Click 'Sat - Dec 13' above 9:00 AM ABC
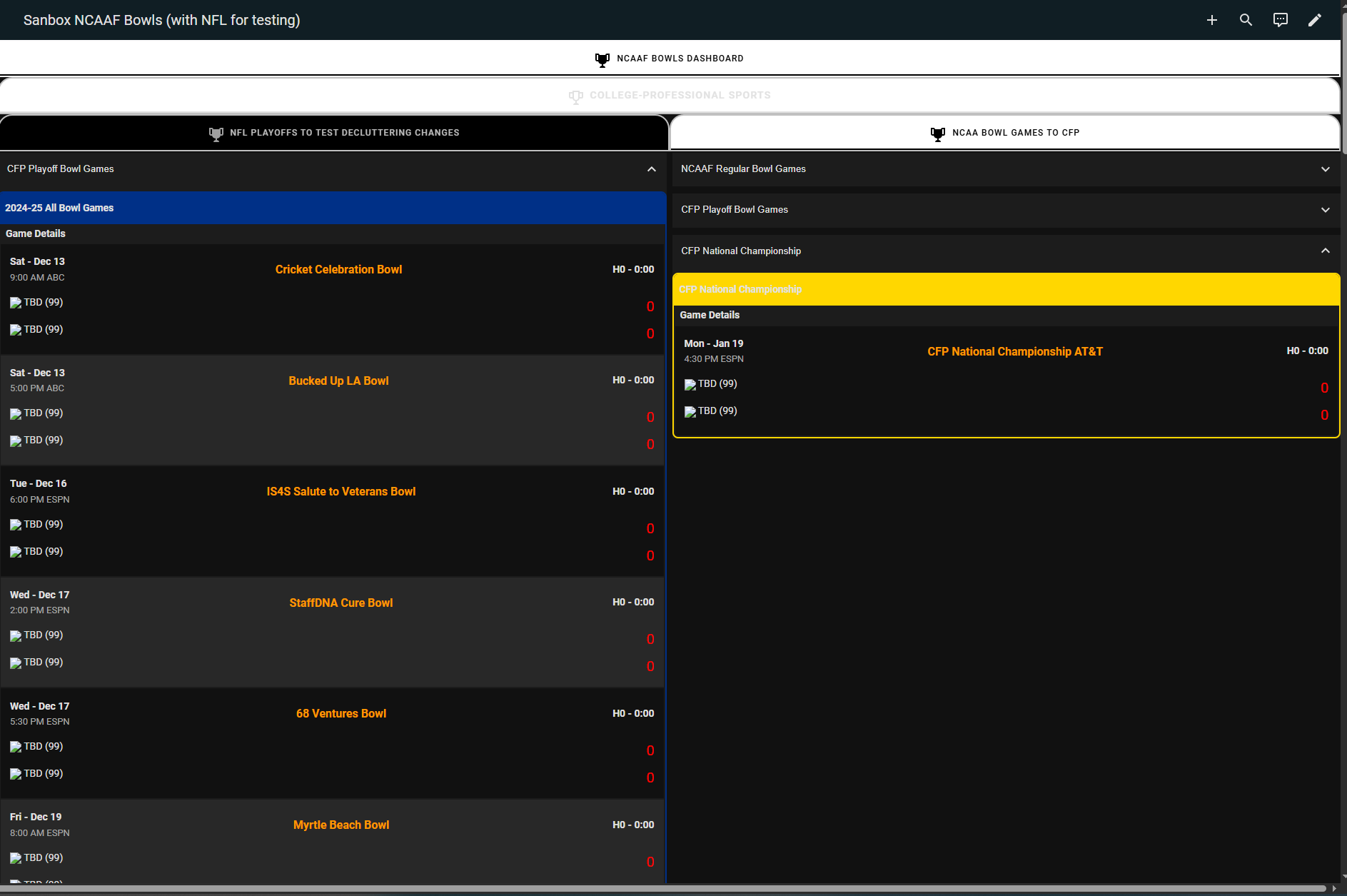The image size is (1347, 896). point(37,261)
